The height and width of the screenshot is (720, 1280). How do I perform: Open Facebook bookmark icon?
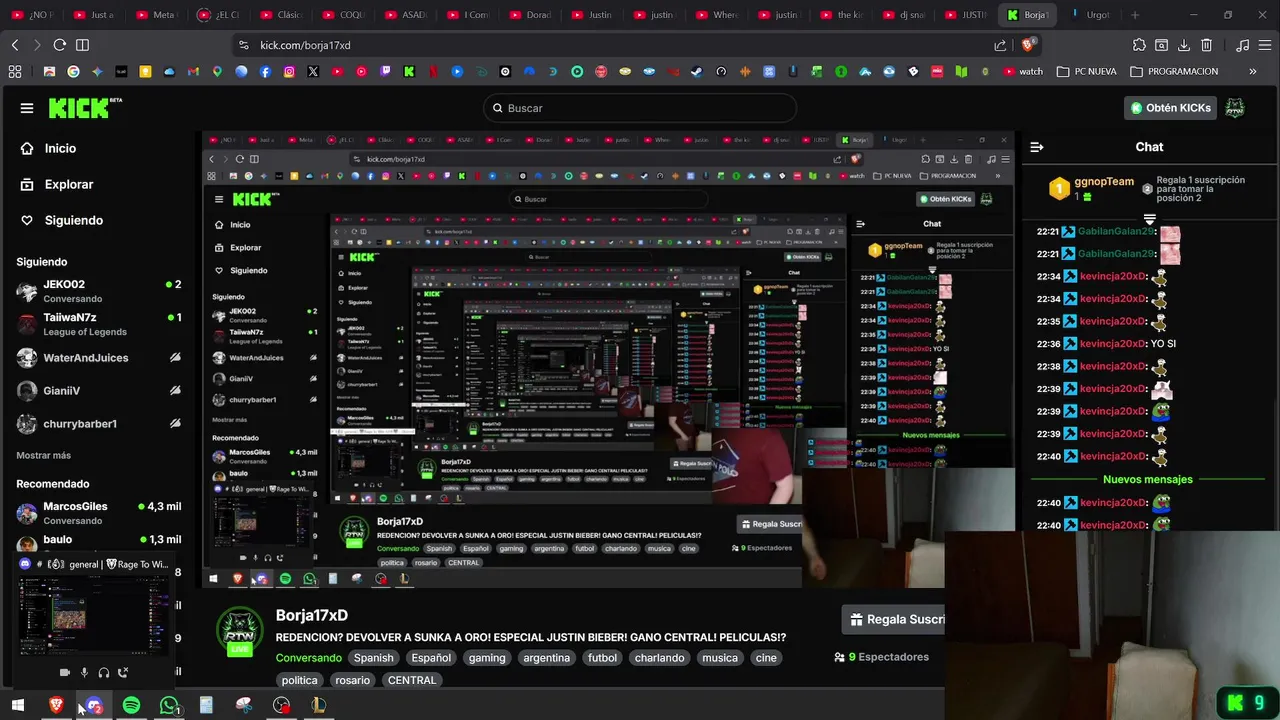(265, 72)
